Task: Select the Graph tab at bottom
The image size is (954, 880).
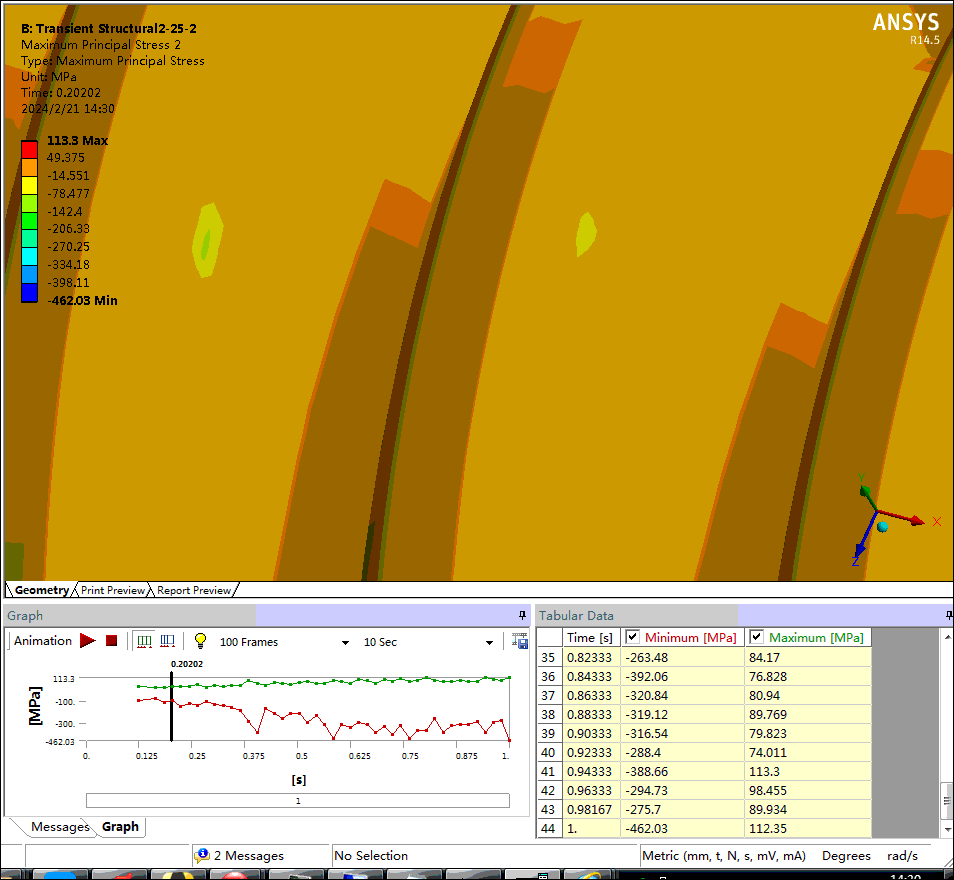Action: [120, 826]
